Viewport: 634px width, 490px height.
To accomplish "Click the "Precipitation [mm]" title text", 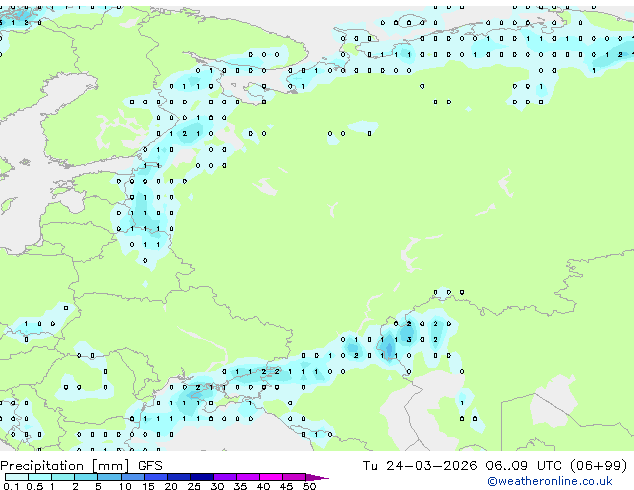I will tap(65, 466).
